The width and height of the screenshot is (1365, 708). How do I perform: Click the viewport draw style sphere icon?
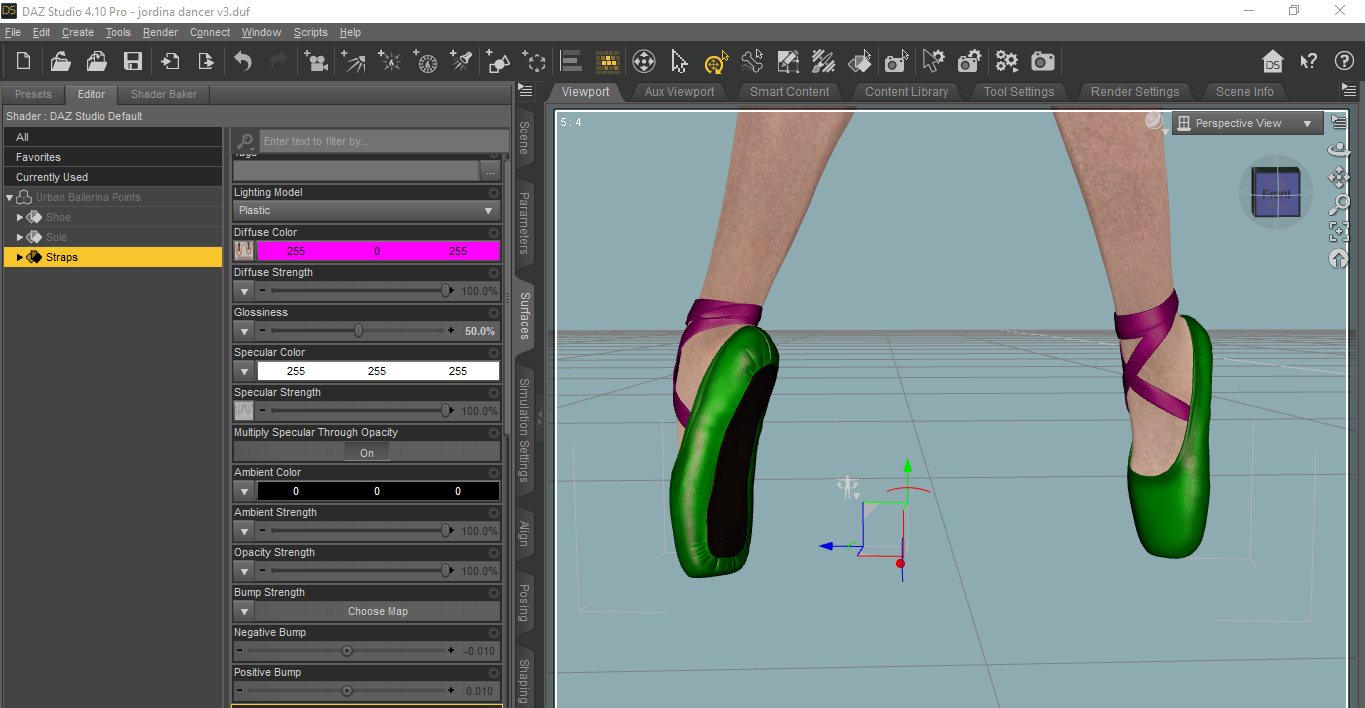point(1155,122)
